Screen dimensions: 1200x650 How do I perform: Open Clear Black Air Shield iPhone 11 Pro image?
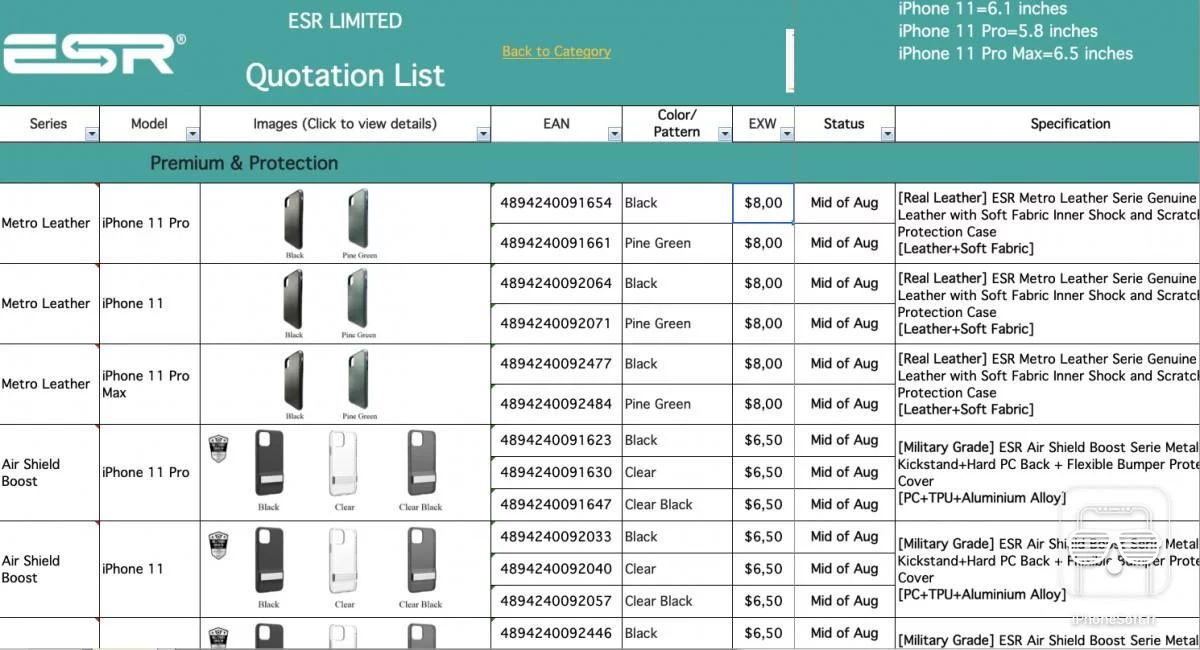point(421,463)
